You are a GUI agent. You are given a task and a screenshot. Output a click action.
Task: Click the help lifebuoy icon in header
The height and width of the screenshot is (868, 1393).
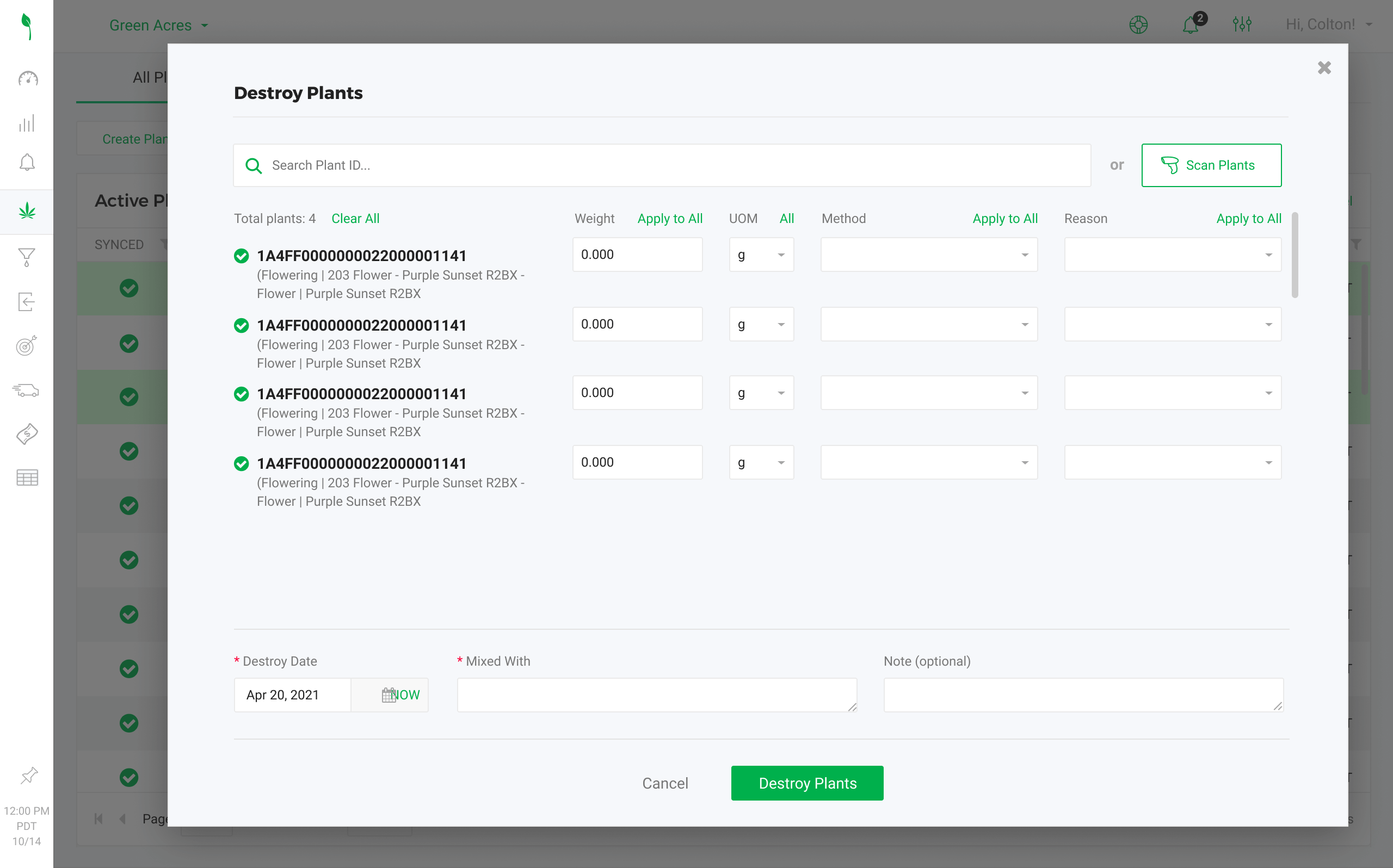[1138, 24]
